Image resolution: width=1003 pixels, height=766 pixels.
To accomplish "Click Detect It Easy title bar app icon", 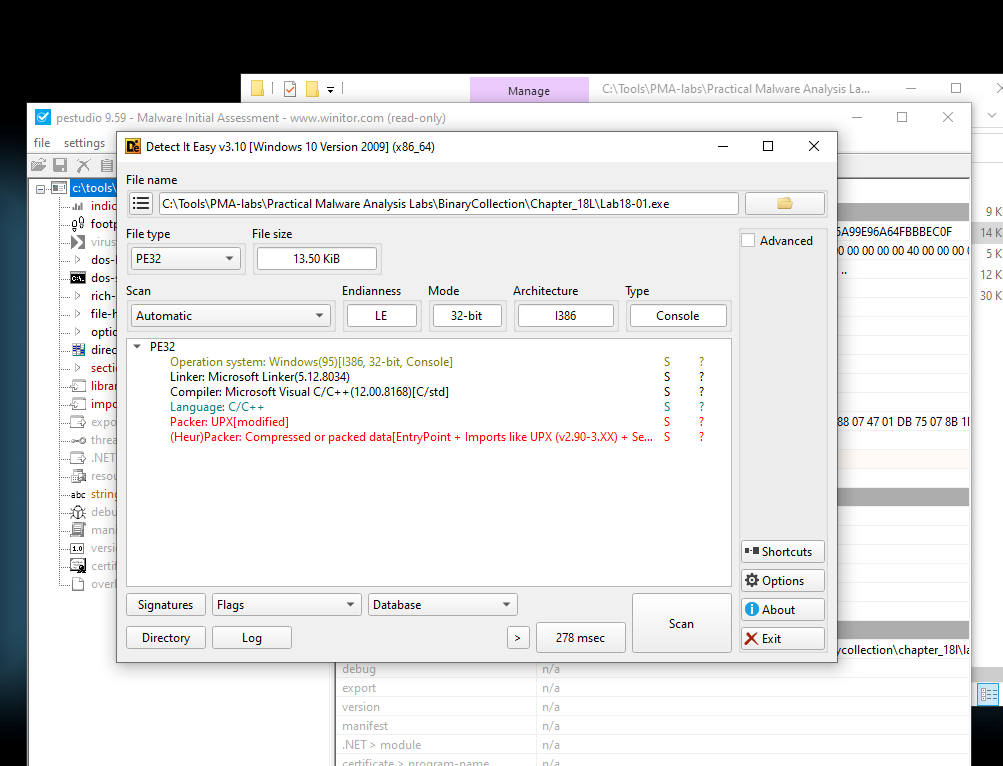I will point(133,147).
